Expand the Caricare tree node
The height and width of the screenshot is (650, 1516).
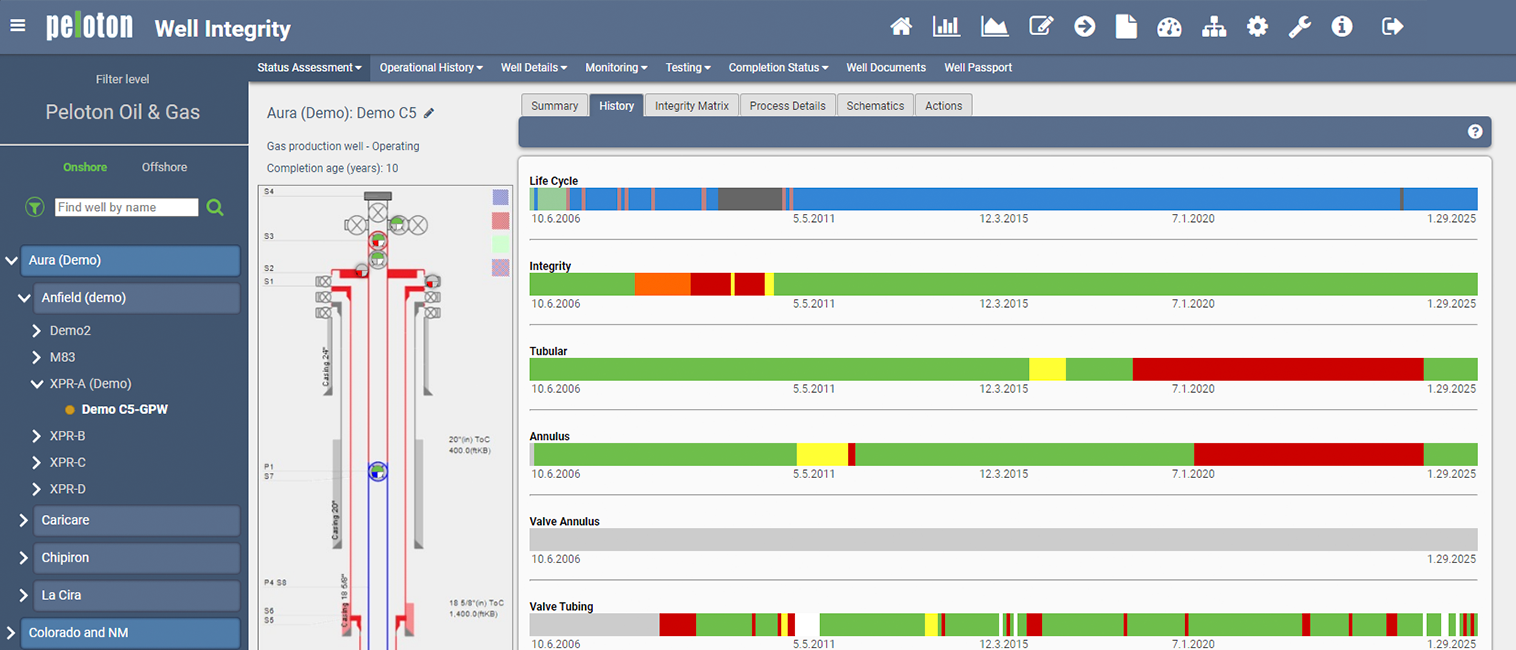[24, 520]
